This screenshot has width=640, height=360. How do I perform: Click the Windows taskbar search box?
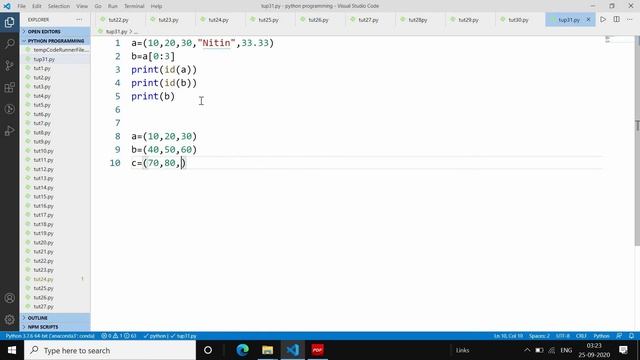click(110, 350)
